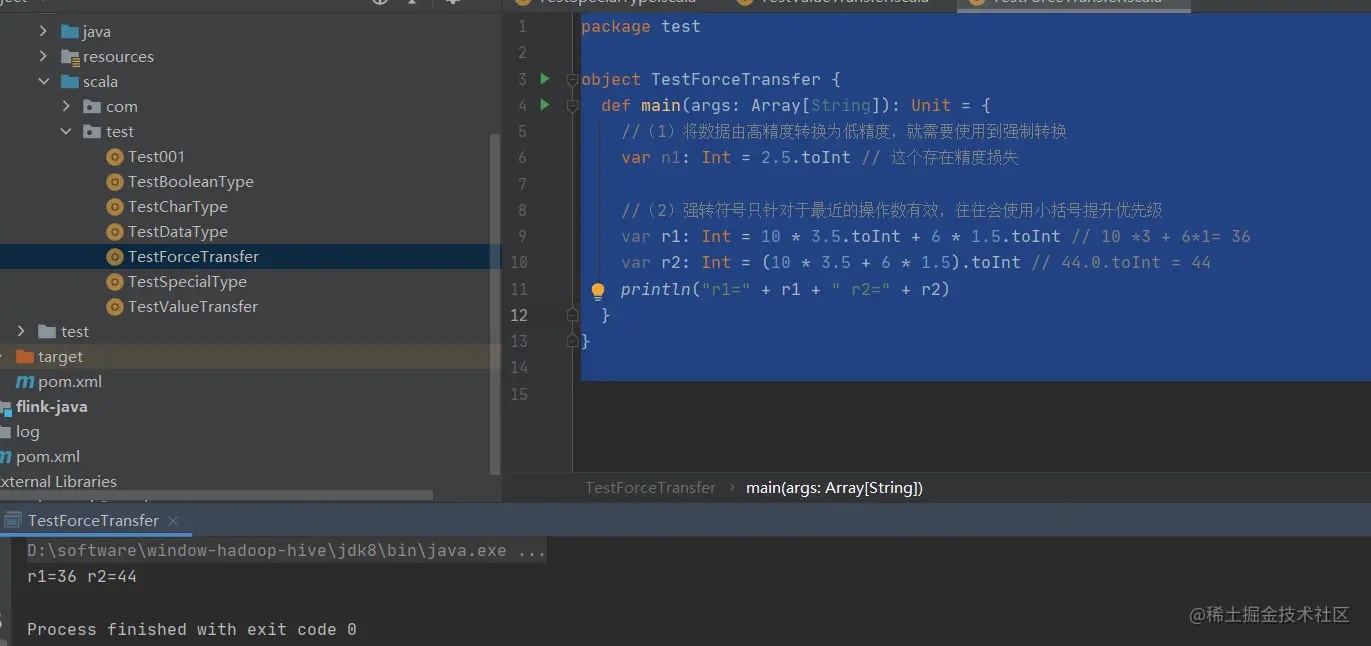This screenshot has height=646, width=1371.
Task: Select the log folder
Action: (x=28, y=431)
